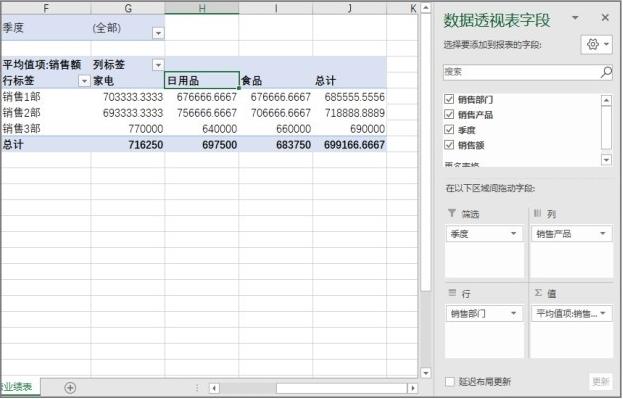Viewport: 623px width, 399px height.
Task: Toggle the 销售额 field checkbox
Action: [449, 145]
